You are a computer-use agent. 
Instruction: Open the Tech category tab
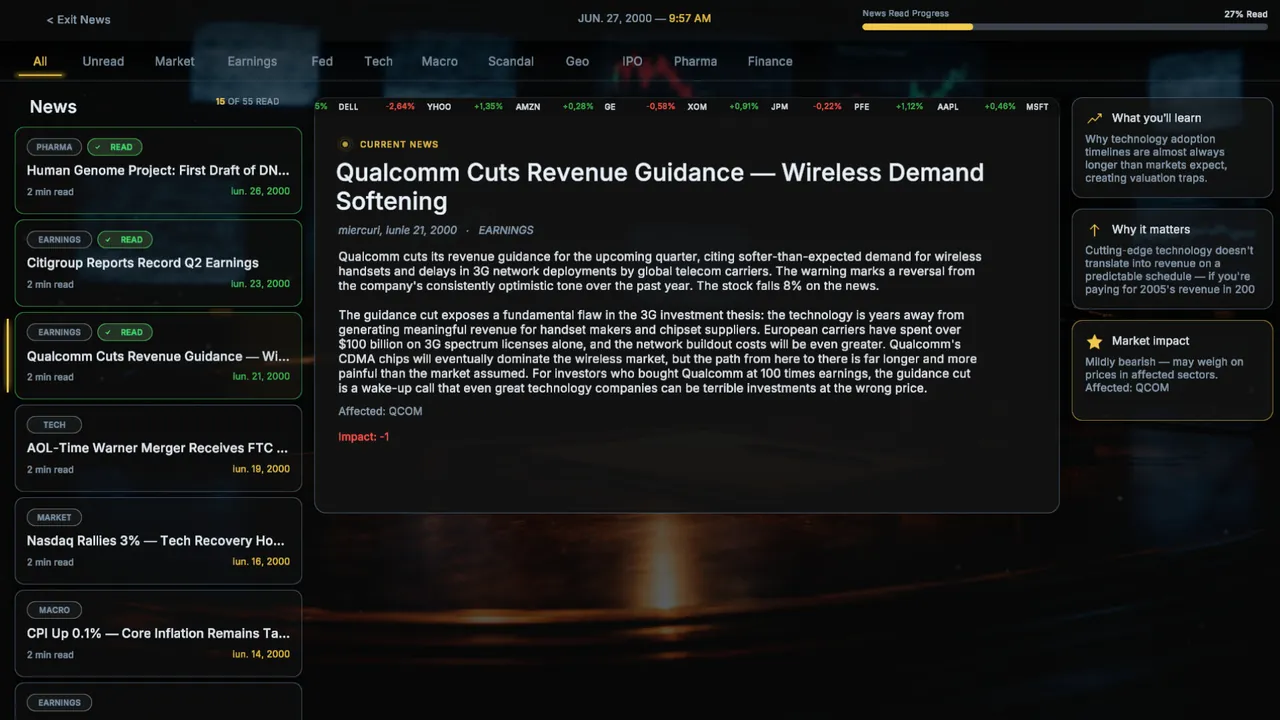[378, 61]
